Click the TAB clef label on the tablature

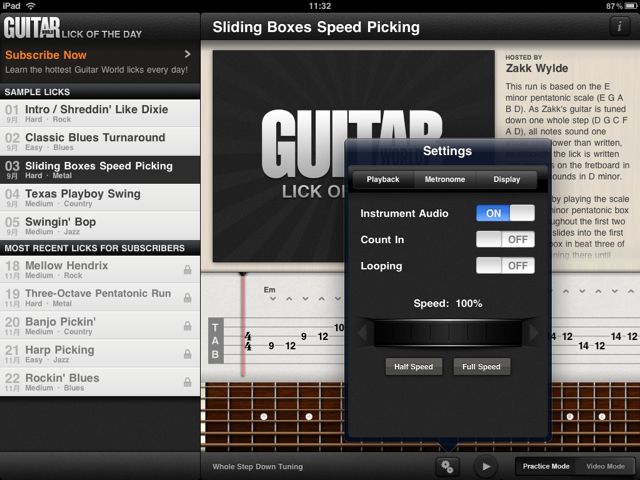click(x=215, y=340)
